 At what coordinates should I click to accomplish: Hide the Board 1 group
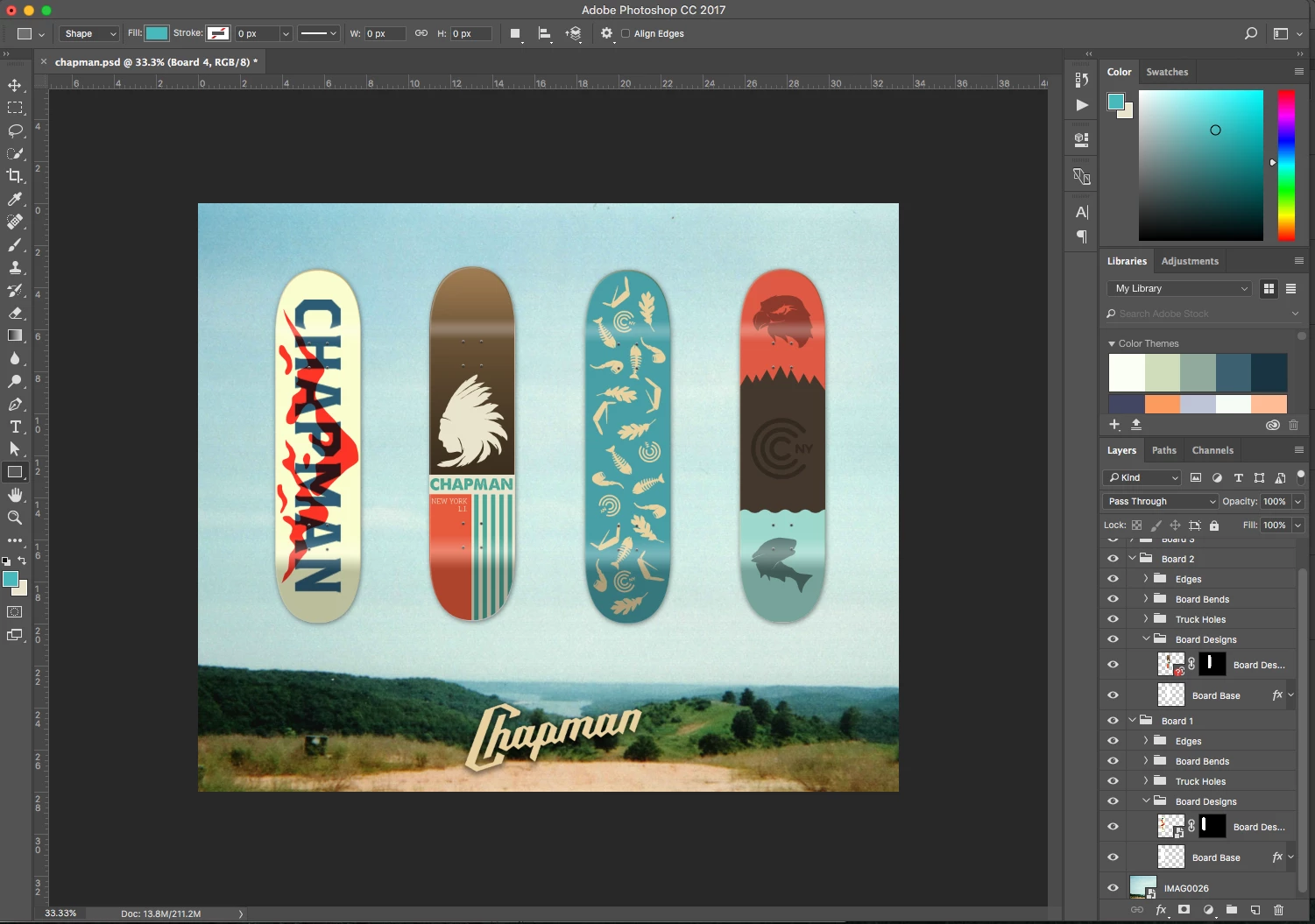pyautogui.click(x=1113, y=721)
